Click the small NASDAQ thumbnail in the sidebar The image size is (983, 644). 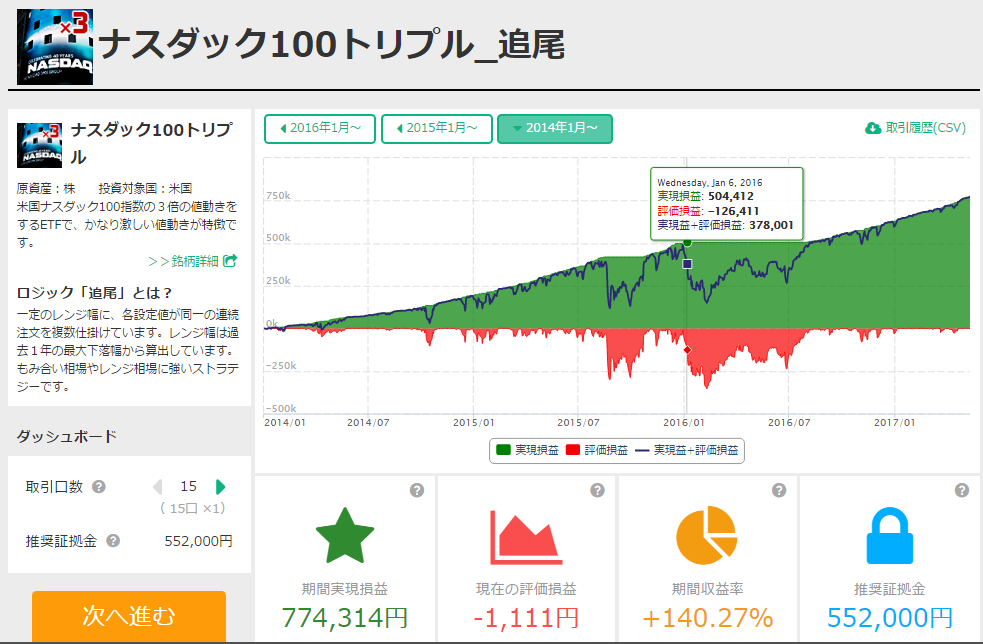tap(39, 145)
